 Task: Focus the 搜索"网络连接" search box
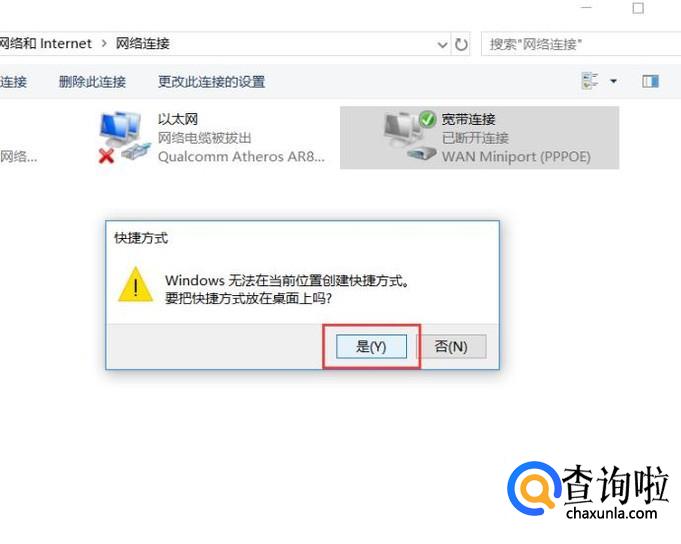[x=581, y=44]
